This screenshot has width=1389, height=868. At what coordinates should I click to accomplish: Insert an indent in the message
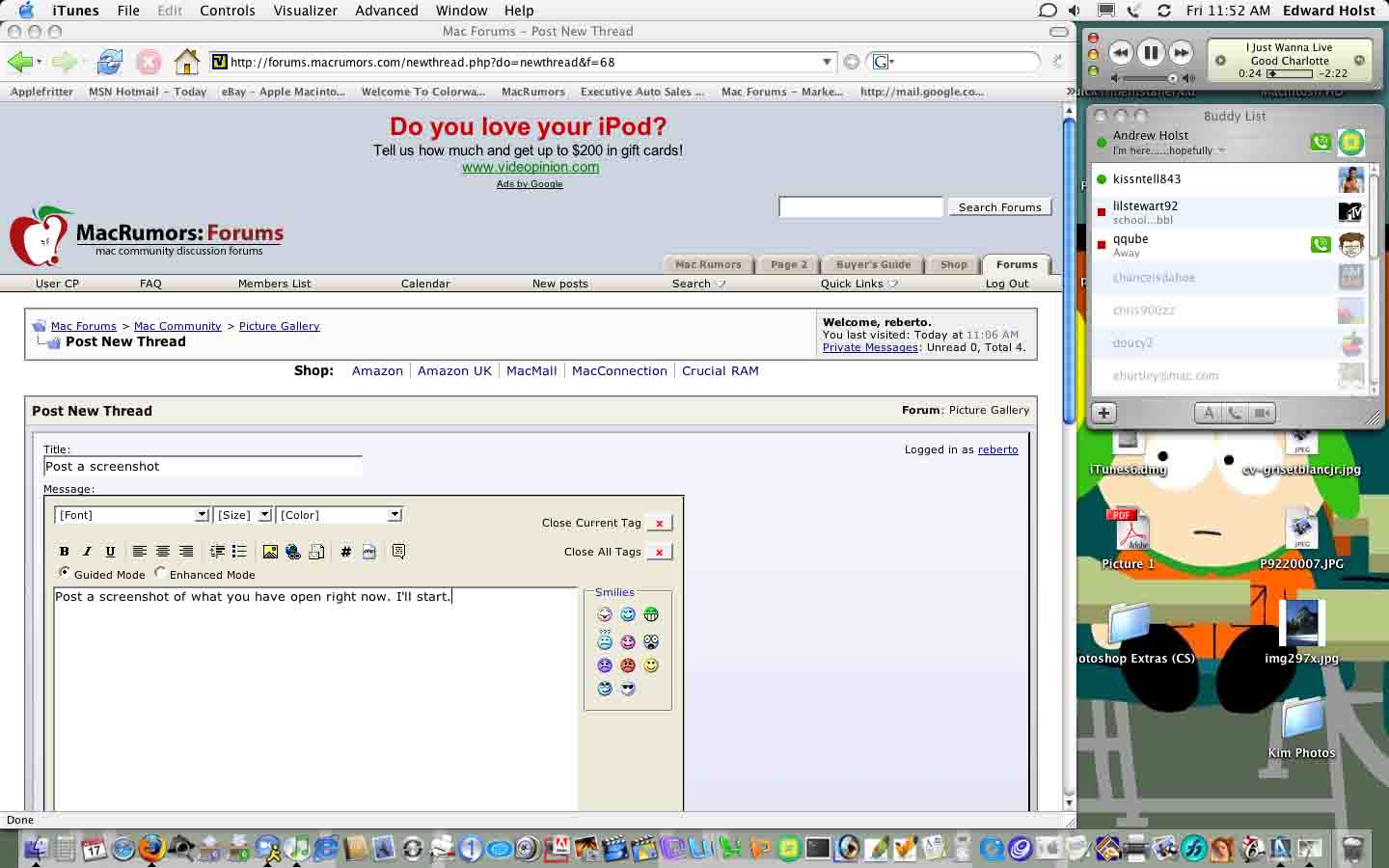(217, 552)
